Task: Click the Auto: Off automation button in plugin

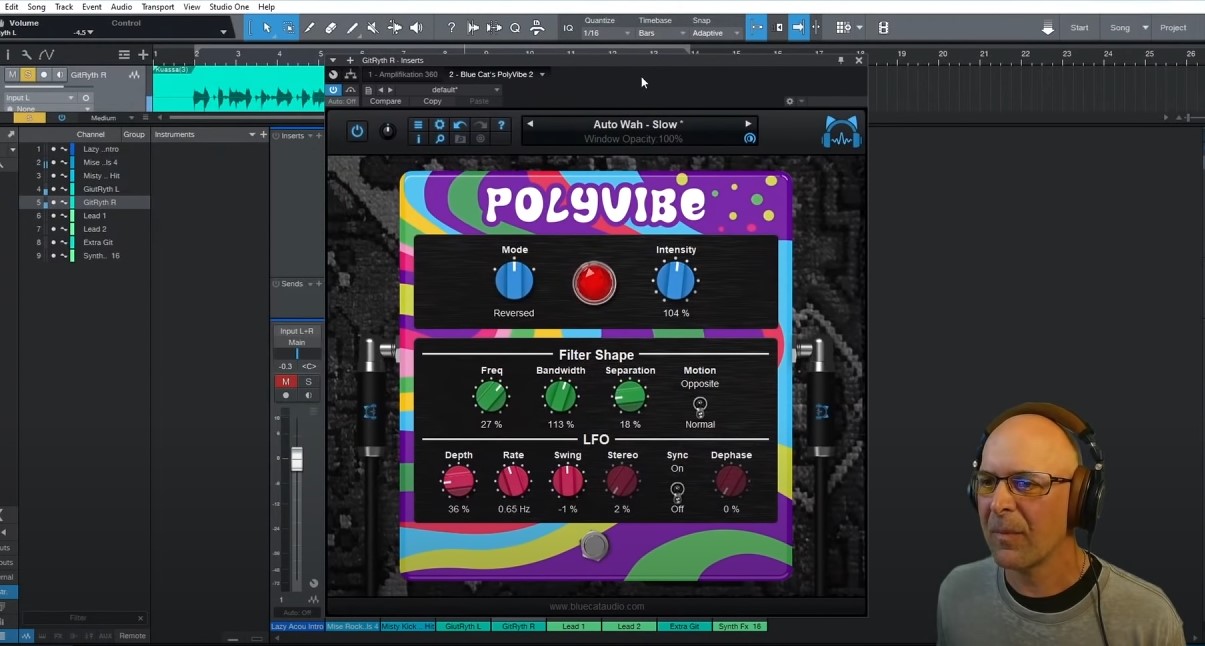Action: click(341, 101)
